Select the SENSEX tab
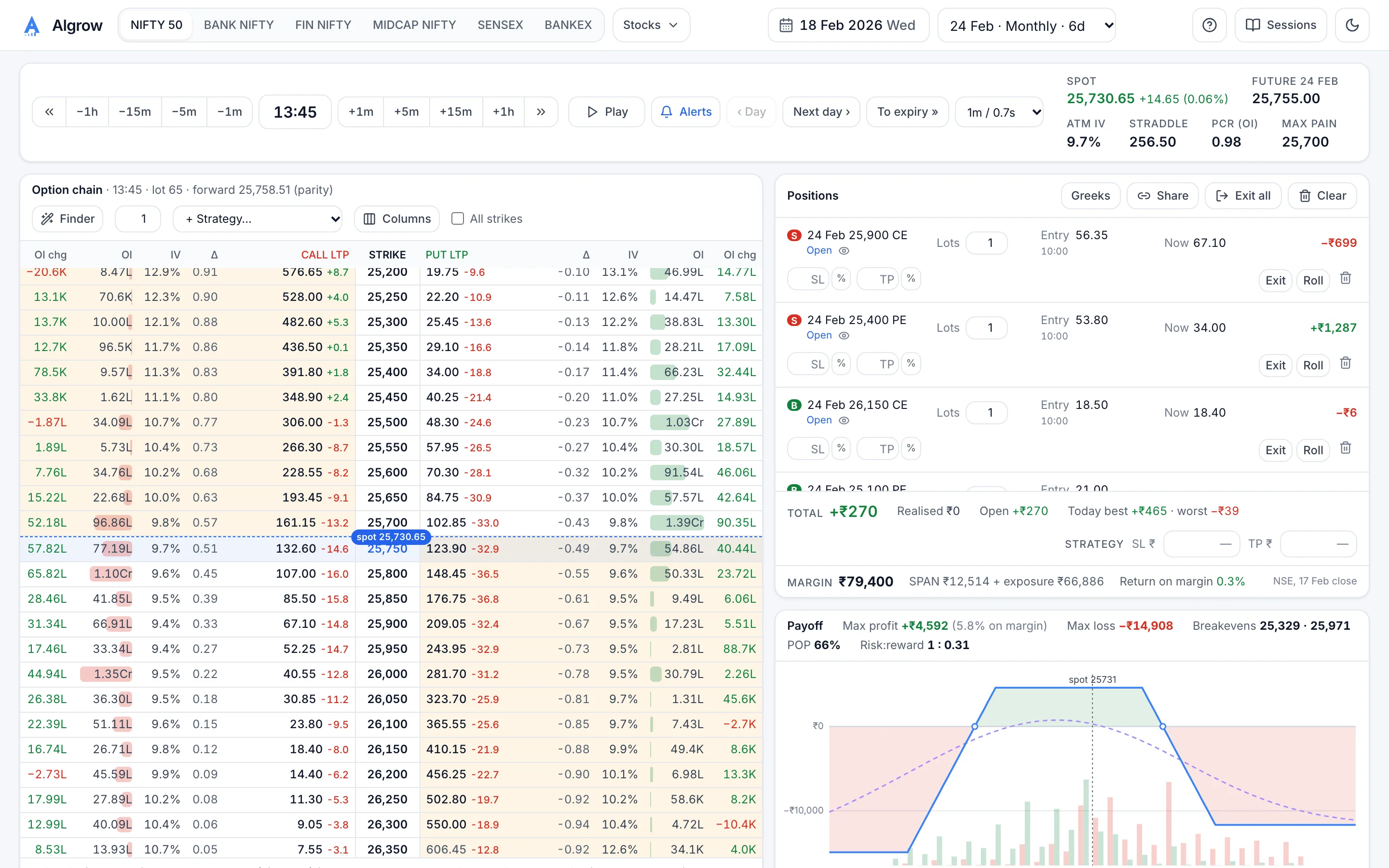The image size is (1389, 868). [x=500, y=25]
